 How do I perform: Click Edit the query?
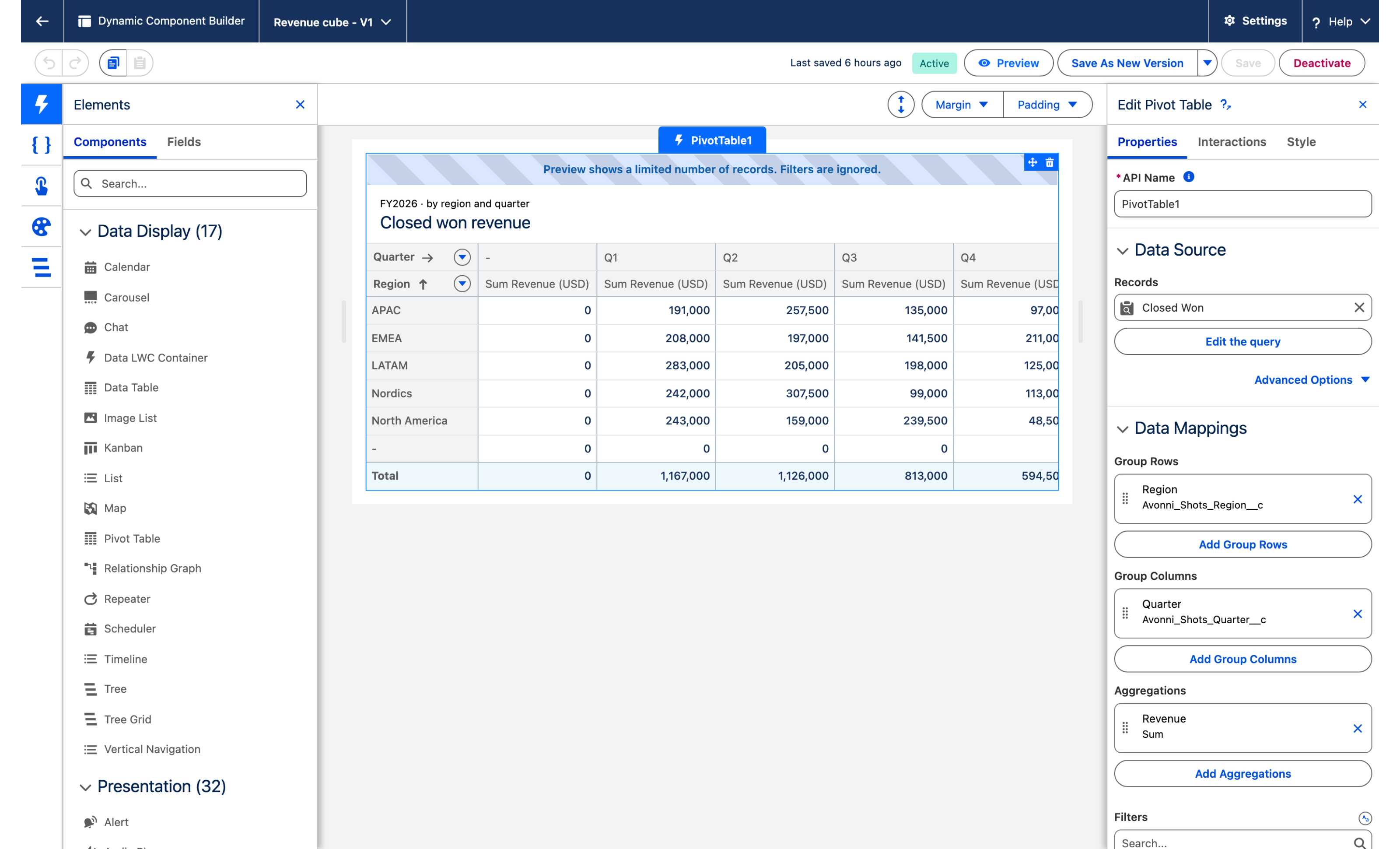pyautogui.click(x=1242, y=341)
